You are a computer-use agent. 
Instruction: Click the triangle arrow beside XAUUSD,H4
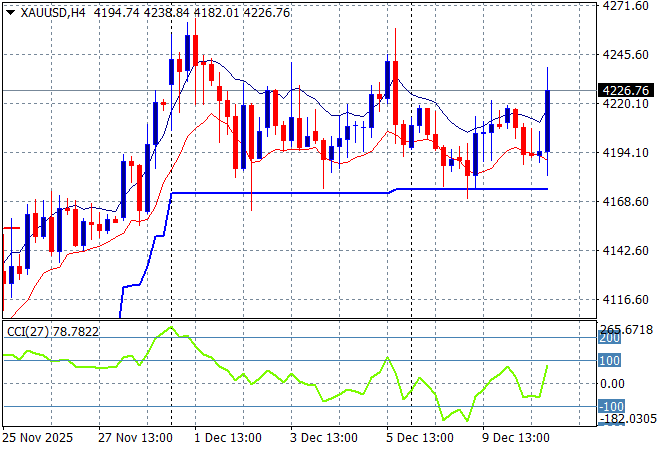(x=9, y=11)
